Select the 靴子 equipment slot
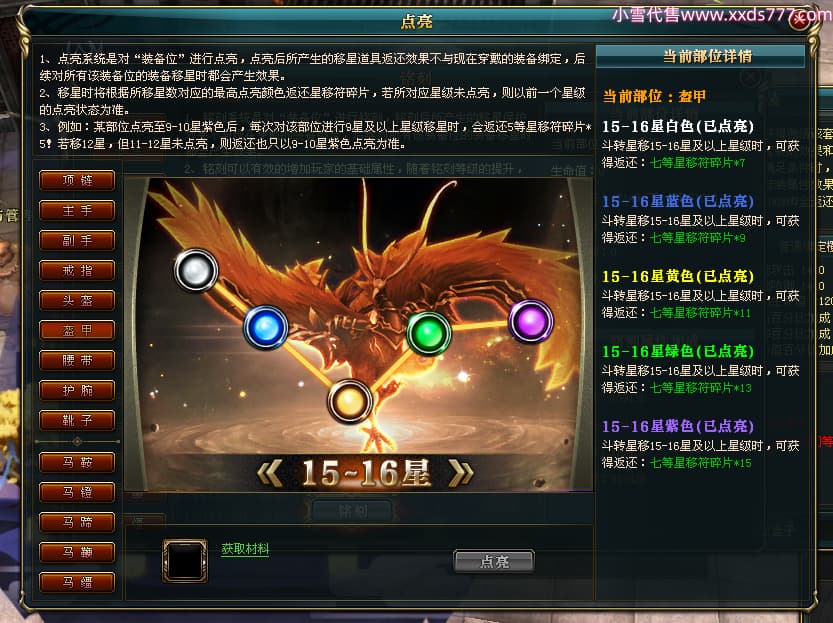833x623 pixels. pos(77,420)
